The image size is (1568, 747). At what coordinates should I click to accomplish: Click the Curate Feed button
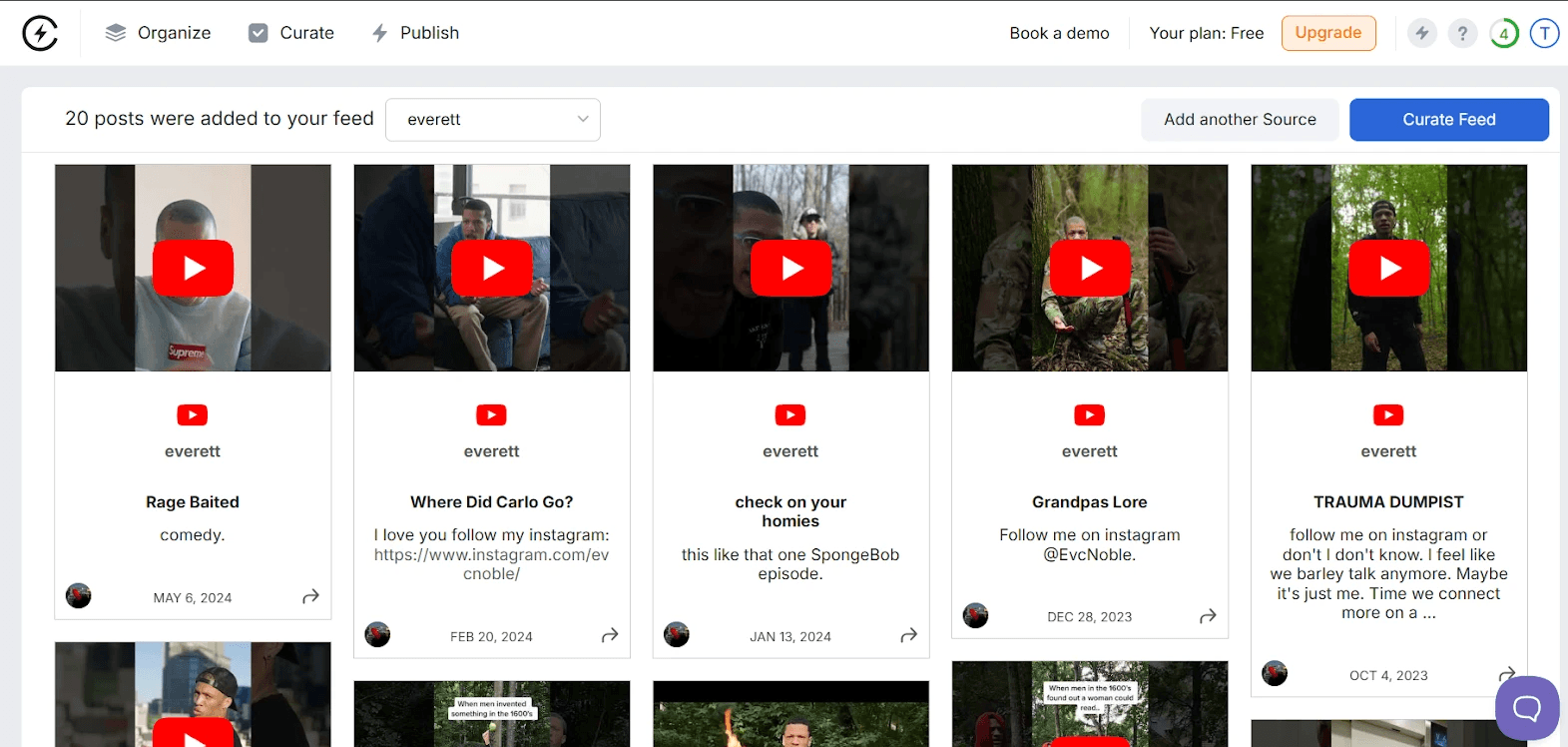pos(1449,120)
